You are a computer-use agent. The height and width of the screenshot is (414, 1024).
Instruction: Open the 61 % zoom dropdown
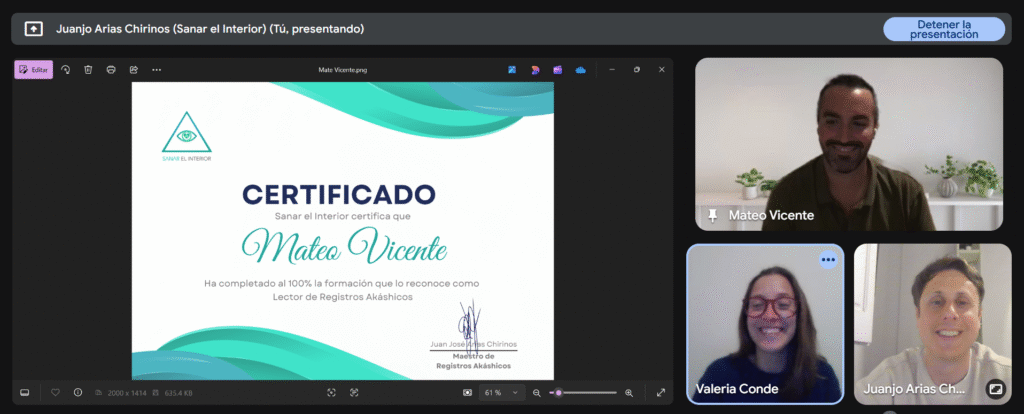coord(502,392)
